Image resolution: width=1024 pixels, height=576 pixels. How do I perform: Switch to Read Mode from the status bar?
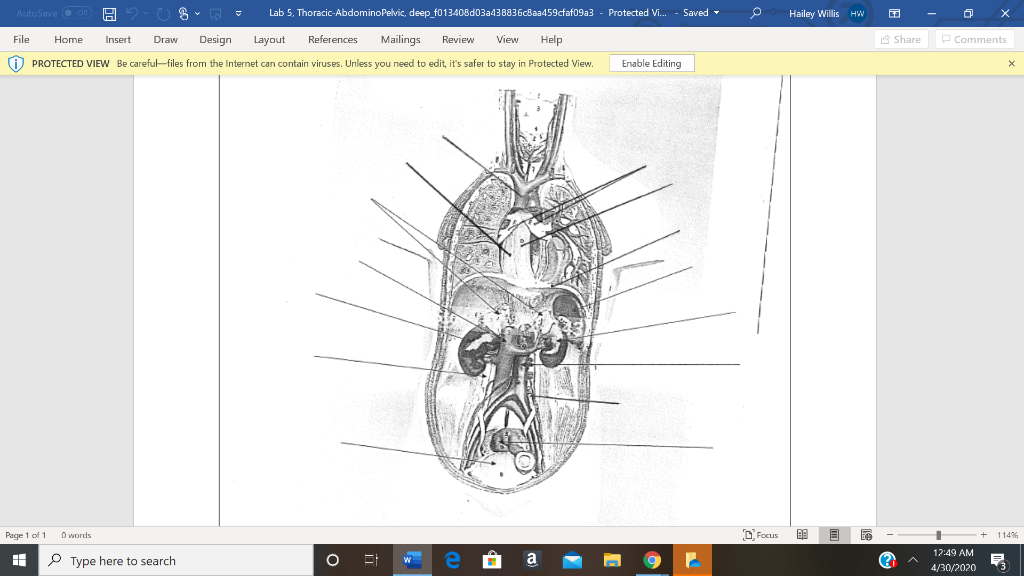(x=801, y=534)
